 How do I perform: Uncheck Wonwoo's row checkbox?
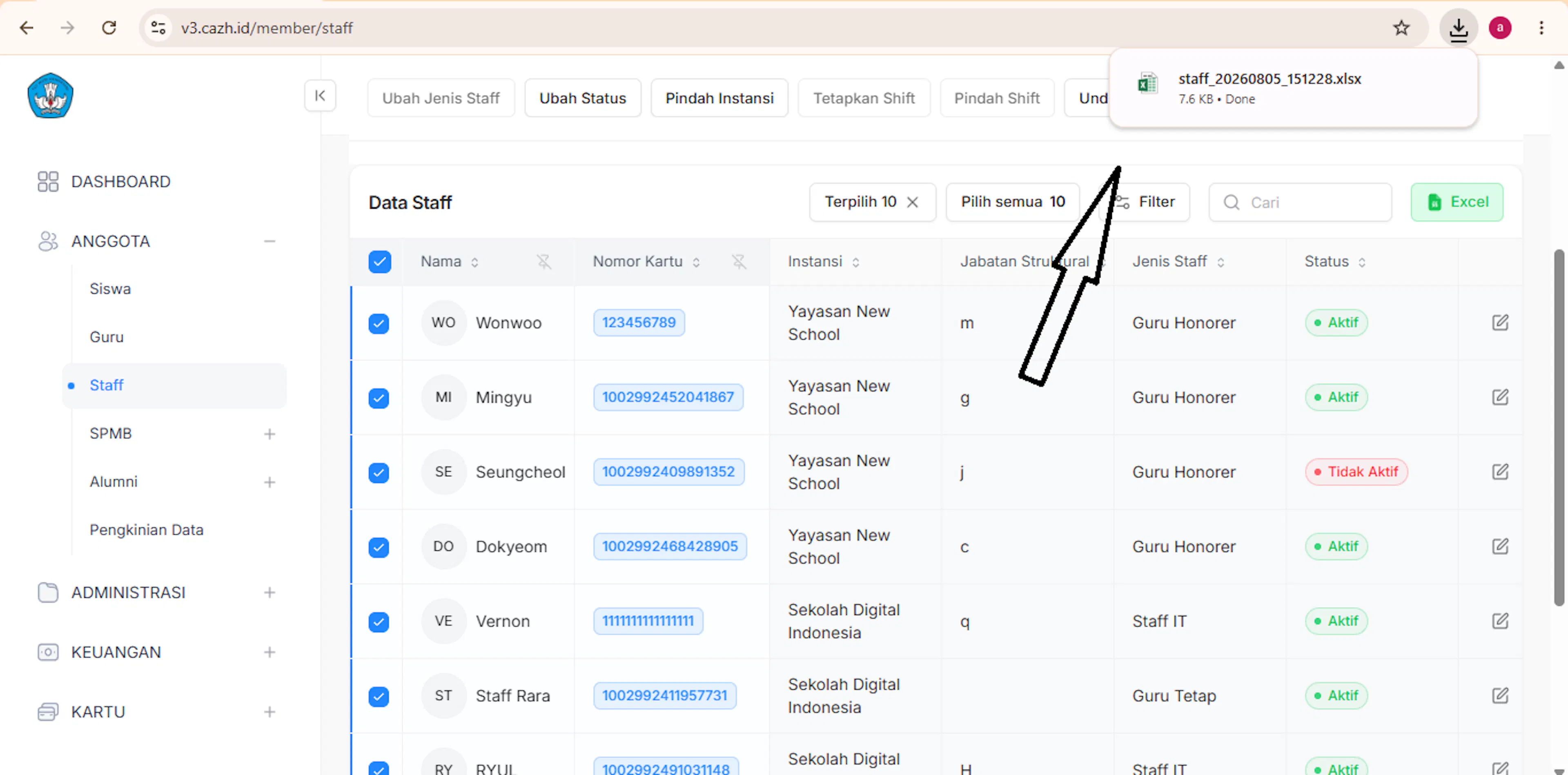[x=379, y=323]
